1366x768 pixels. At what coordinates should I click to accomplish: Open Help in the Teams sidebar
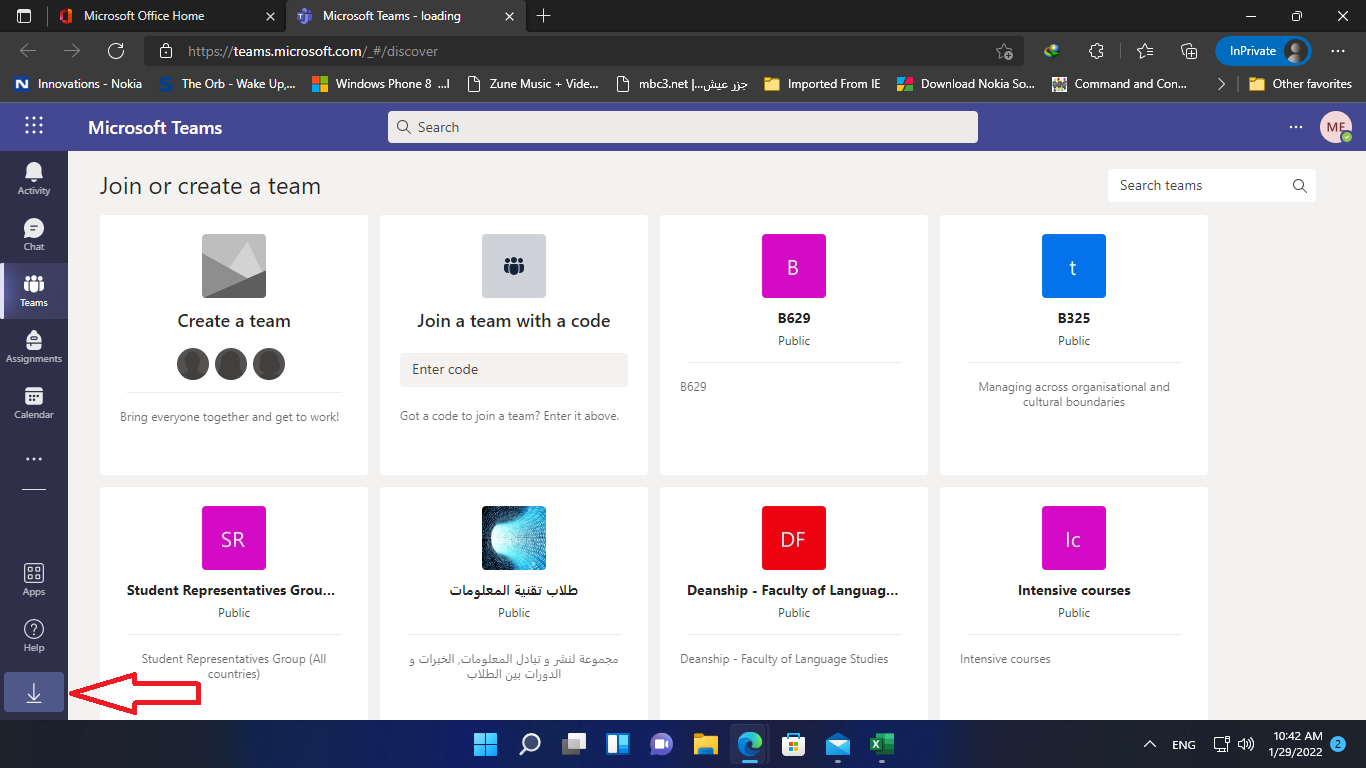pos(34,635)
